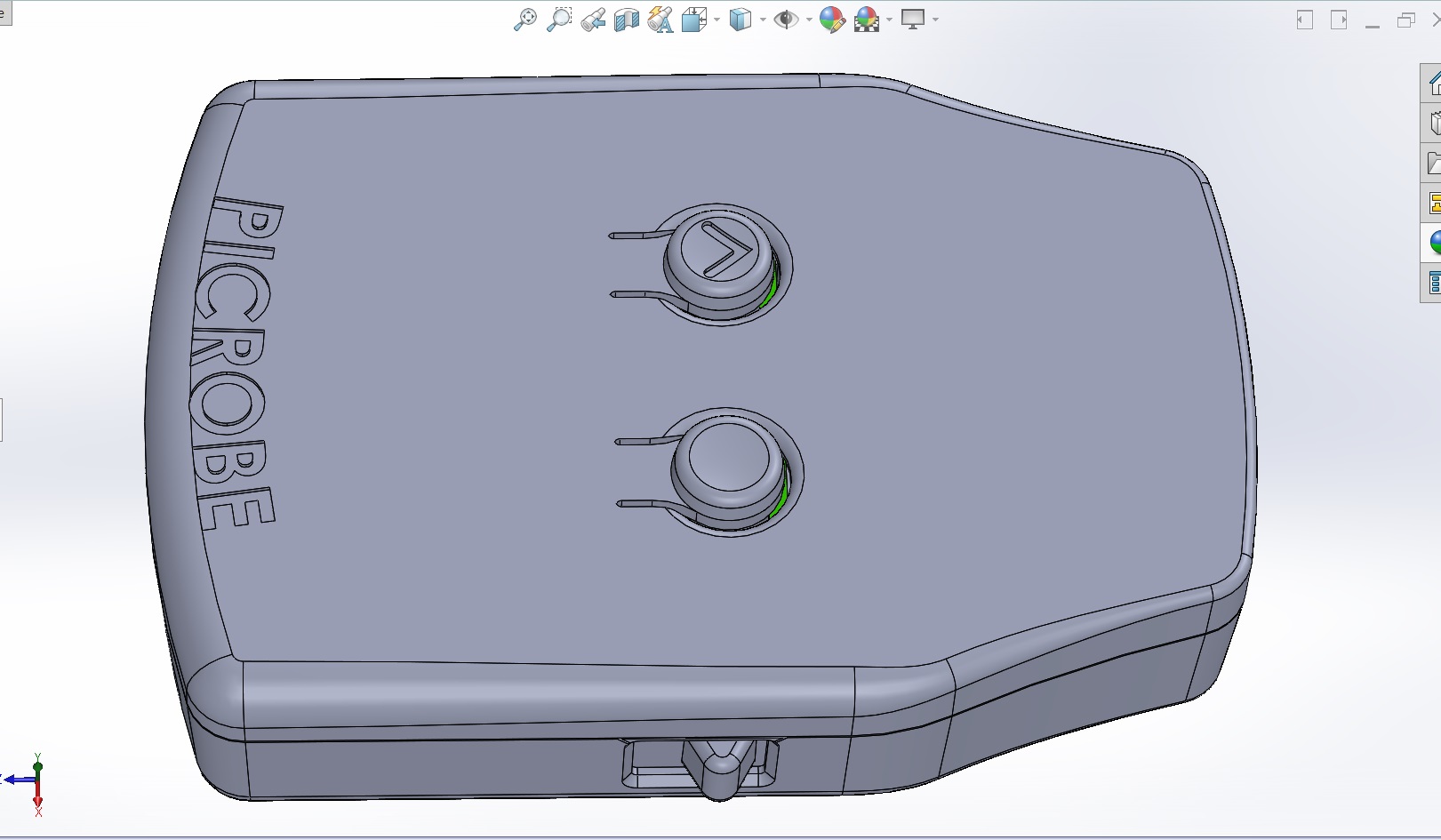Click the left-arrow pane collapse button
The width and height of the screenshot is (1441, 840).
(x=1305, y=20)
